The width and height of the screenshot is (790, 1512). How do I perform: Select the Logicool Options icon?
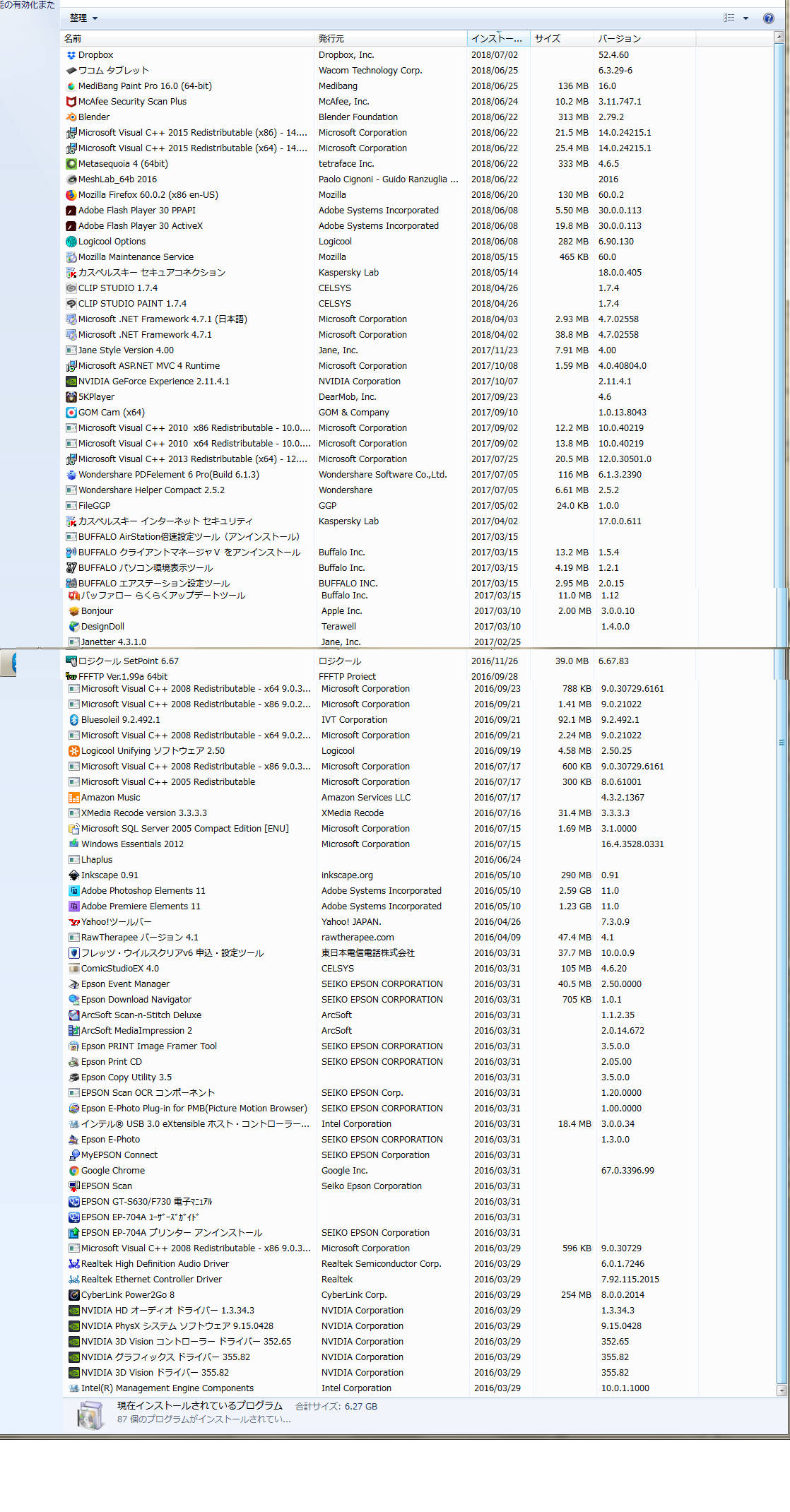(x=71, y=242)
